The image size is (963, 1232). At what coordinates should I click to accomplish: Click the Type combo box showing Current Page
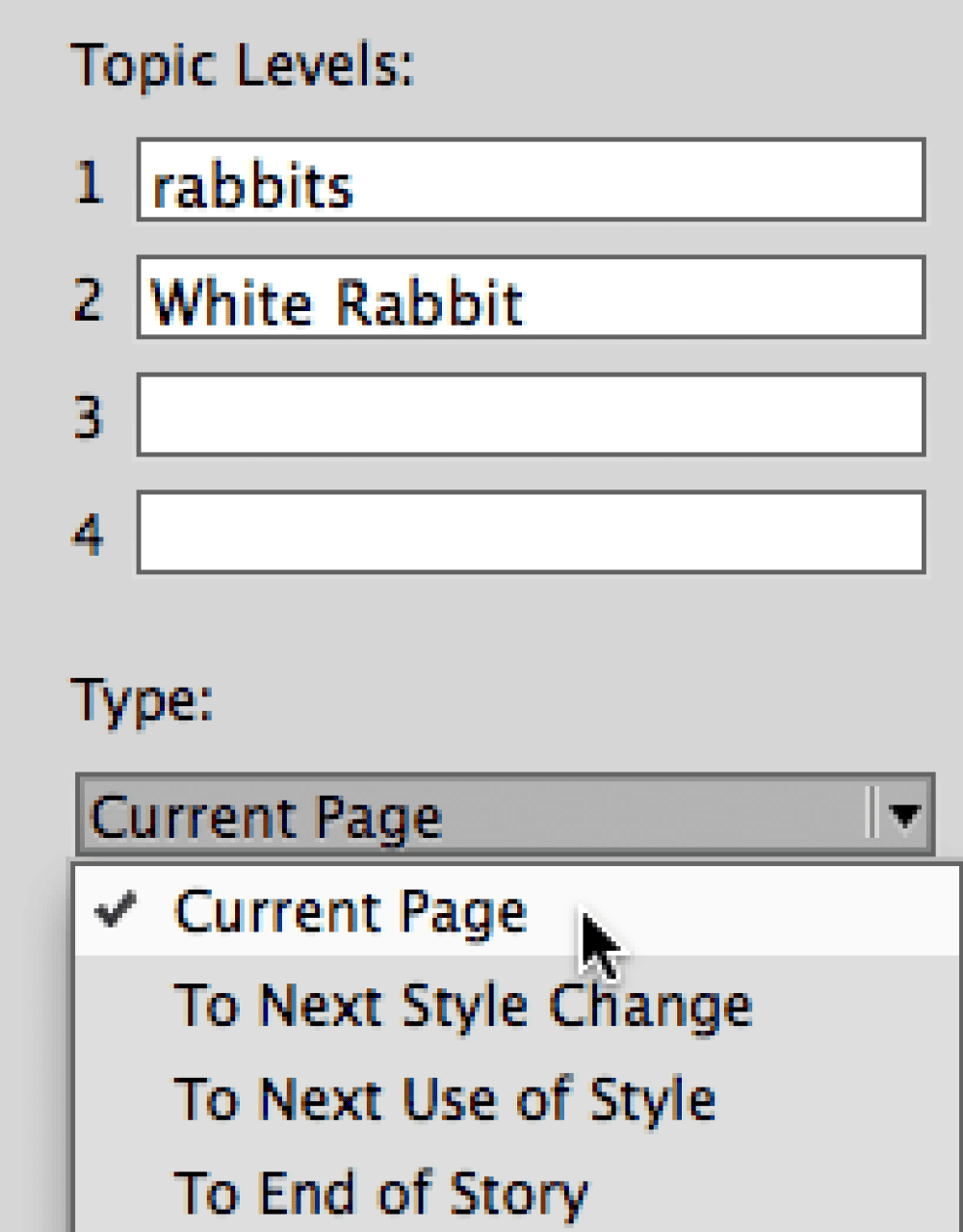[x=433, y=814]
